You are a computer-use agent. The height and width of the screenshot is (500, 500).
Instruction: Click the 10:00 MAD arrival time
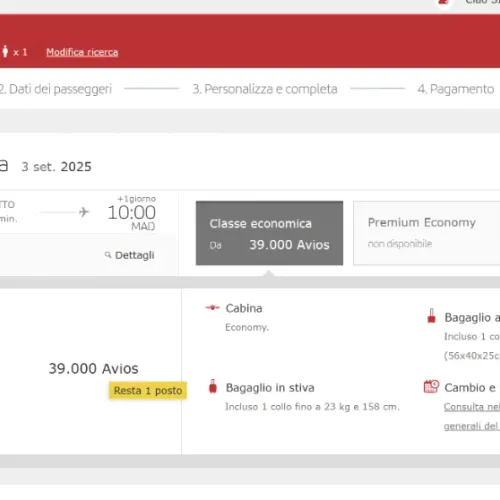click(131, 217)
